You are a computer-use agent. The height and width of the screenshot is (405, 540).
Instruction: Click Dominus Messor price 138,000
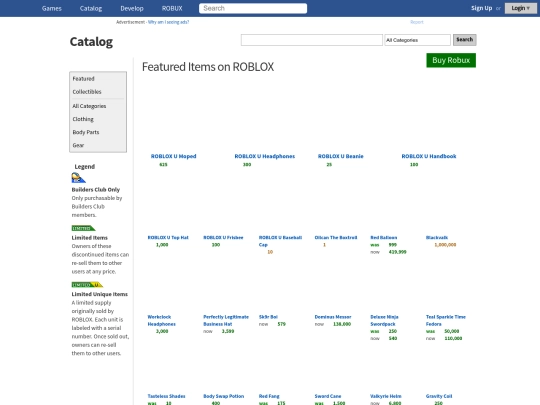tap(342, 324)
